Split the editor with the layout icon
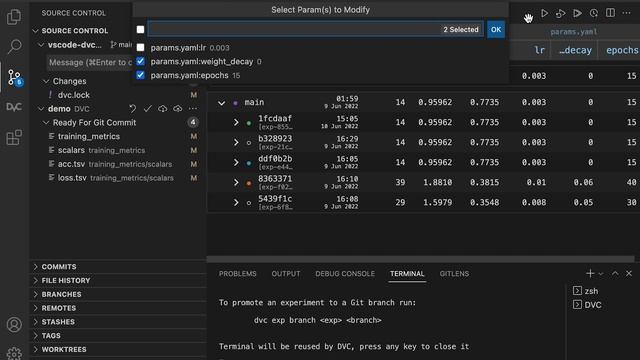The image size is (640, 360). click(x=610, y=13)
